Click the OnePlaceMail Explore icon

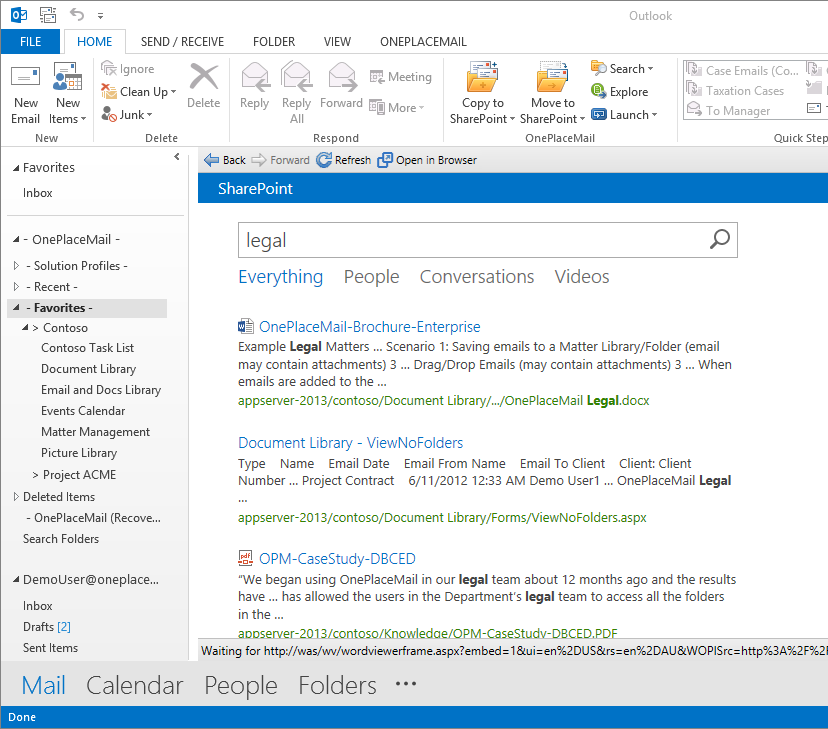pos(599,92)
